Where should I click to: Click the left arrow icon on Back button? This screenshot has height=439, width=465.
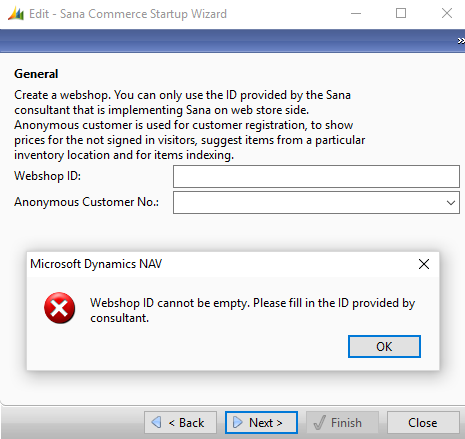[x=157, y=422]
